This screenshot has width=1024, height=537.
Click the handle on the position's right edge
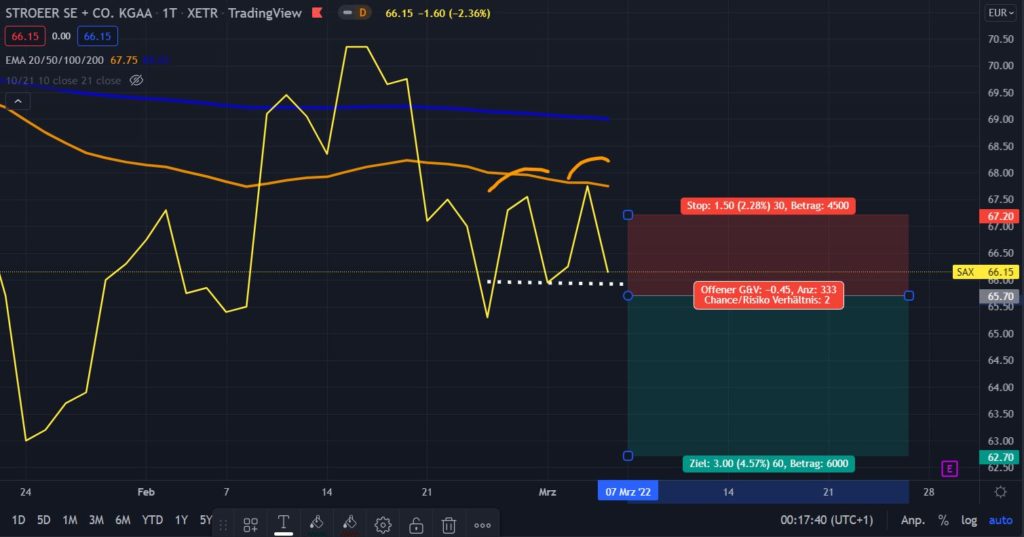click(908, 296)
